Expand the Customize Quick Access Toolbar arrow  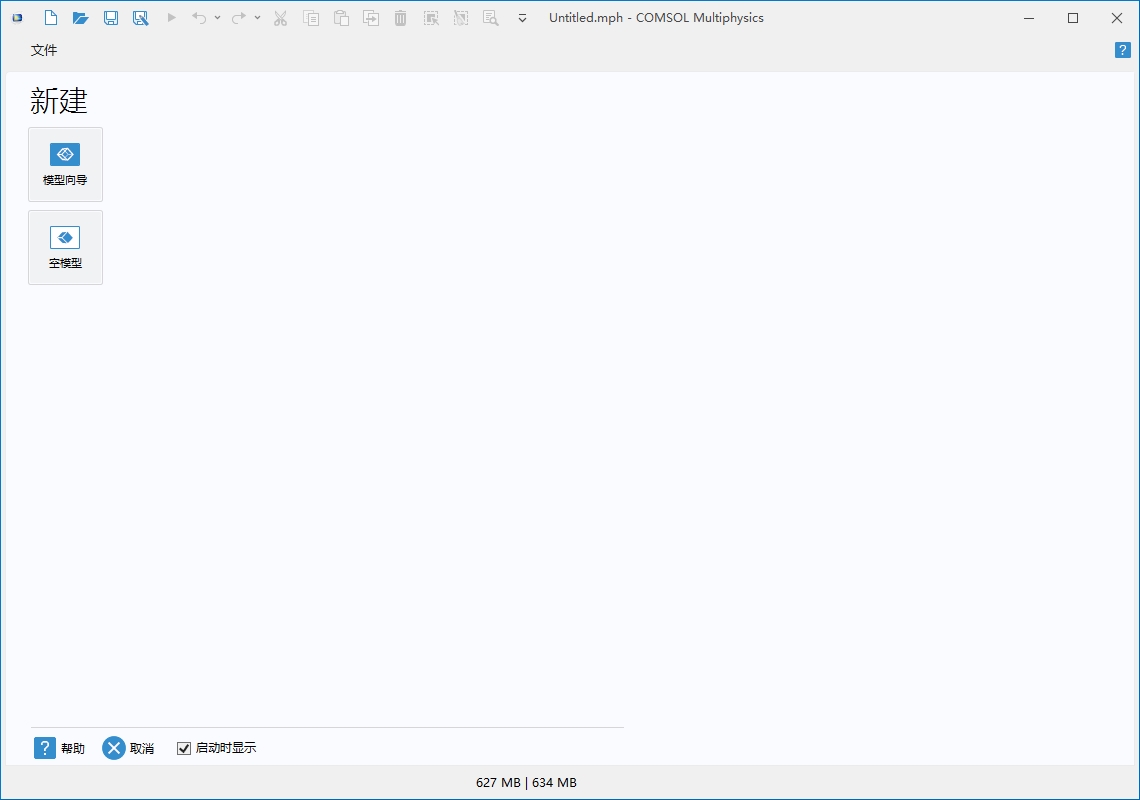click(x=522, y=19)
